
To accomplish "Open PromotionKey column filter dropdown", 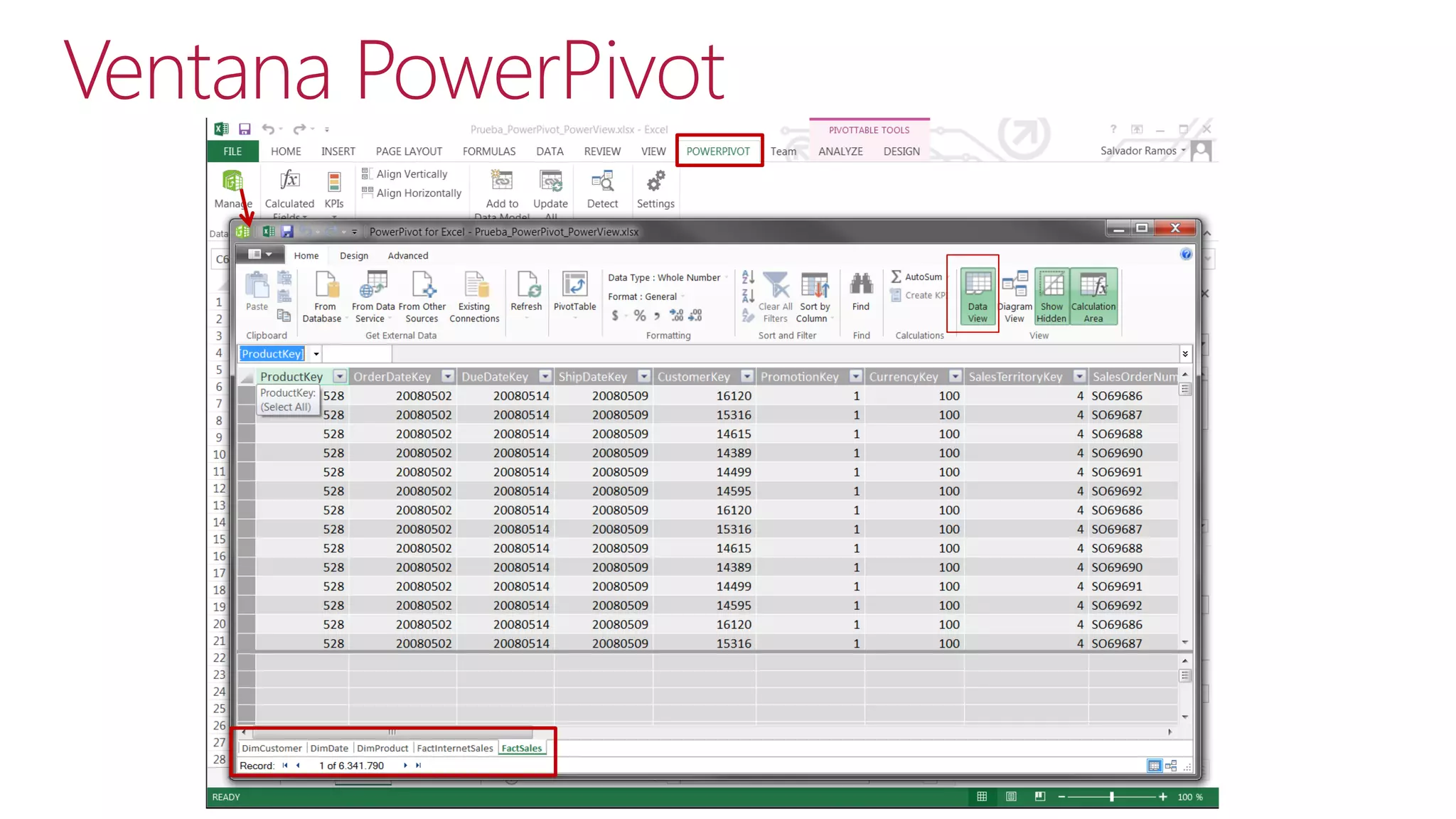I will (x=856, y=377).
